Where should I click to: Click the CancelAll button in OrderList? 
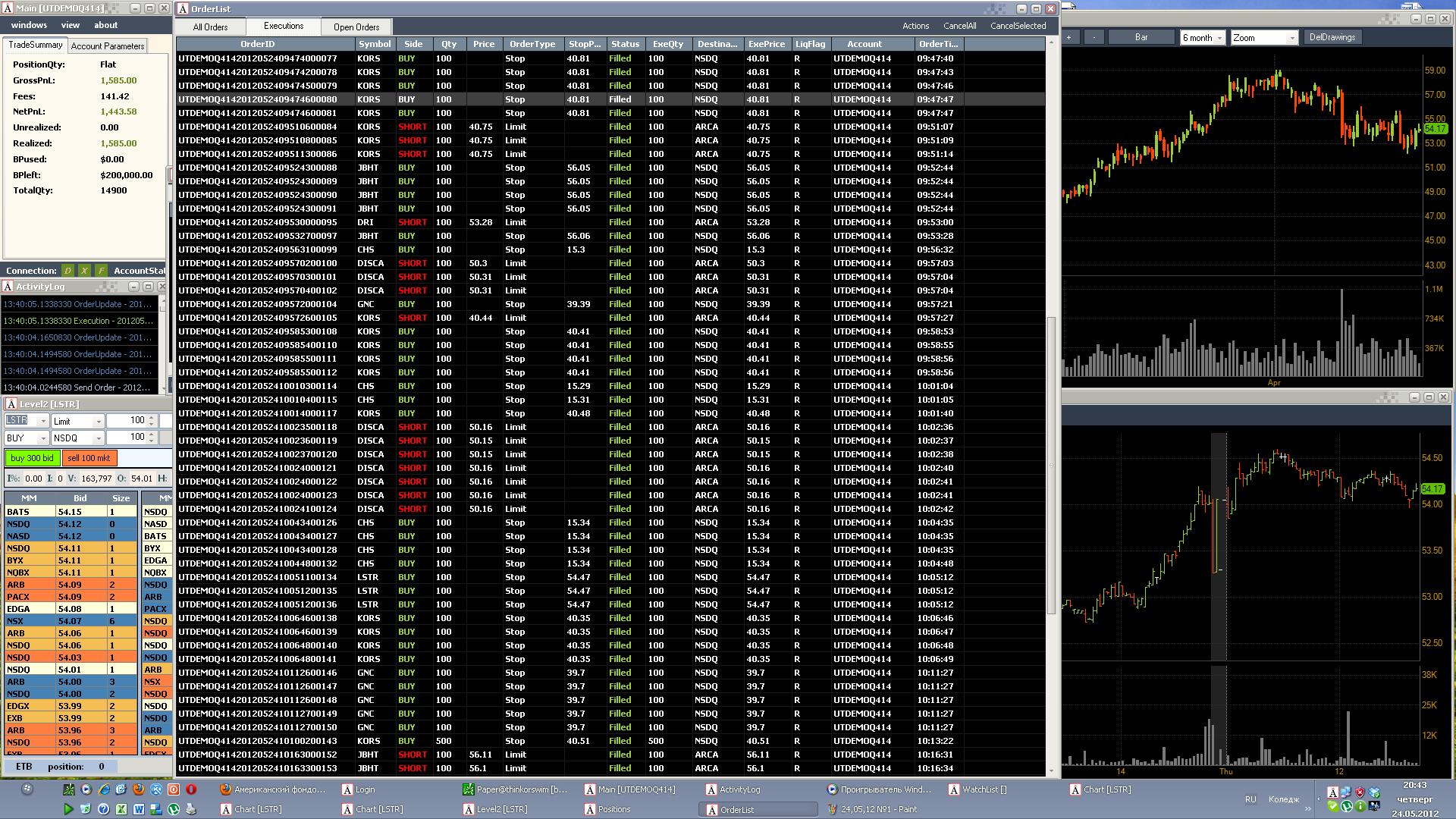click(959, 26)
